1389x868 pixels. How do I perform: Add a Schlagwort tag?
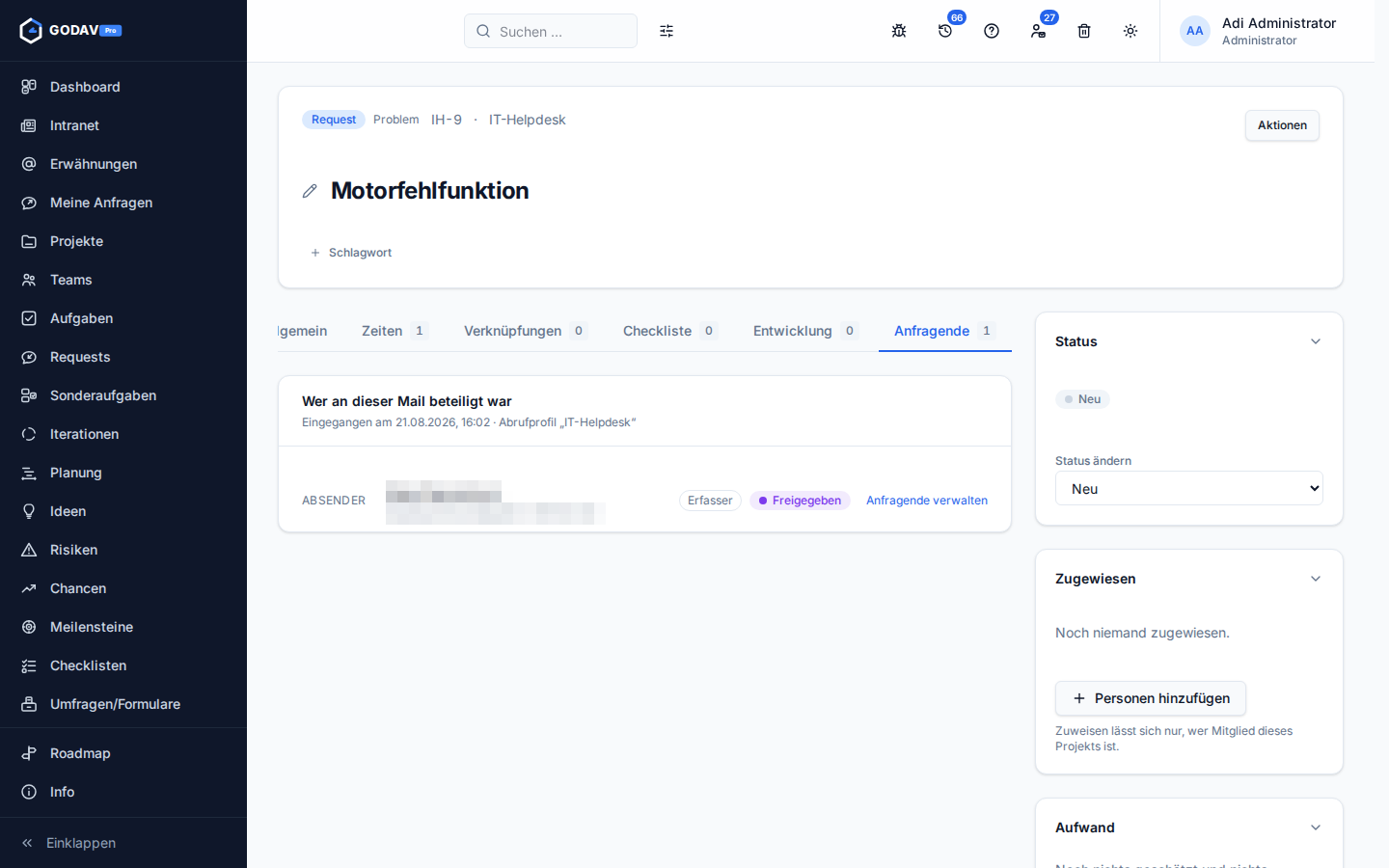pyautogui.click(x=351, y=253)
